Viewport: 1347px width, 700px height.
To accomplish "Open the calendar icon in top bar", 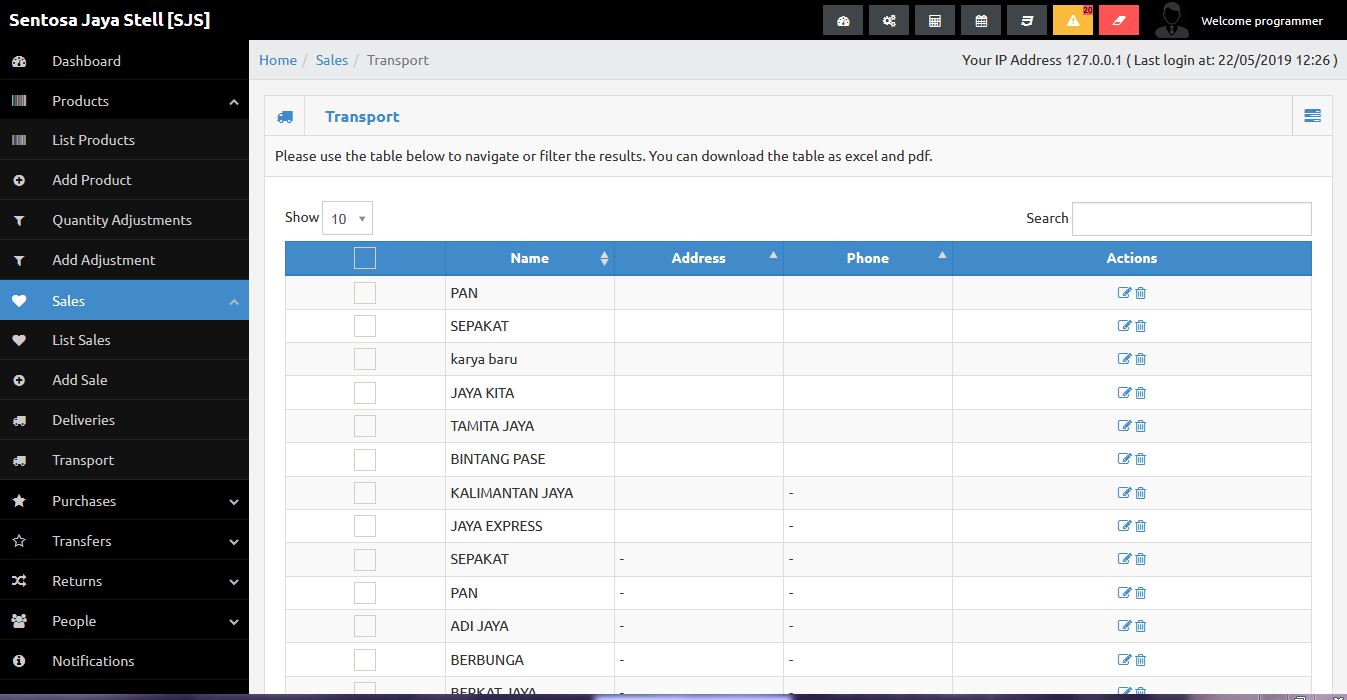I will 981,20.
